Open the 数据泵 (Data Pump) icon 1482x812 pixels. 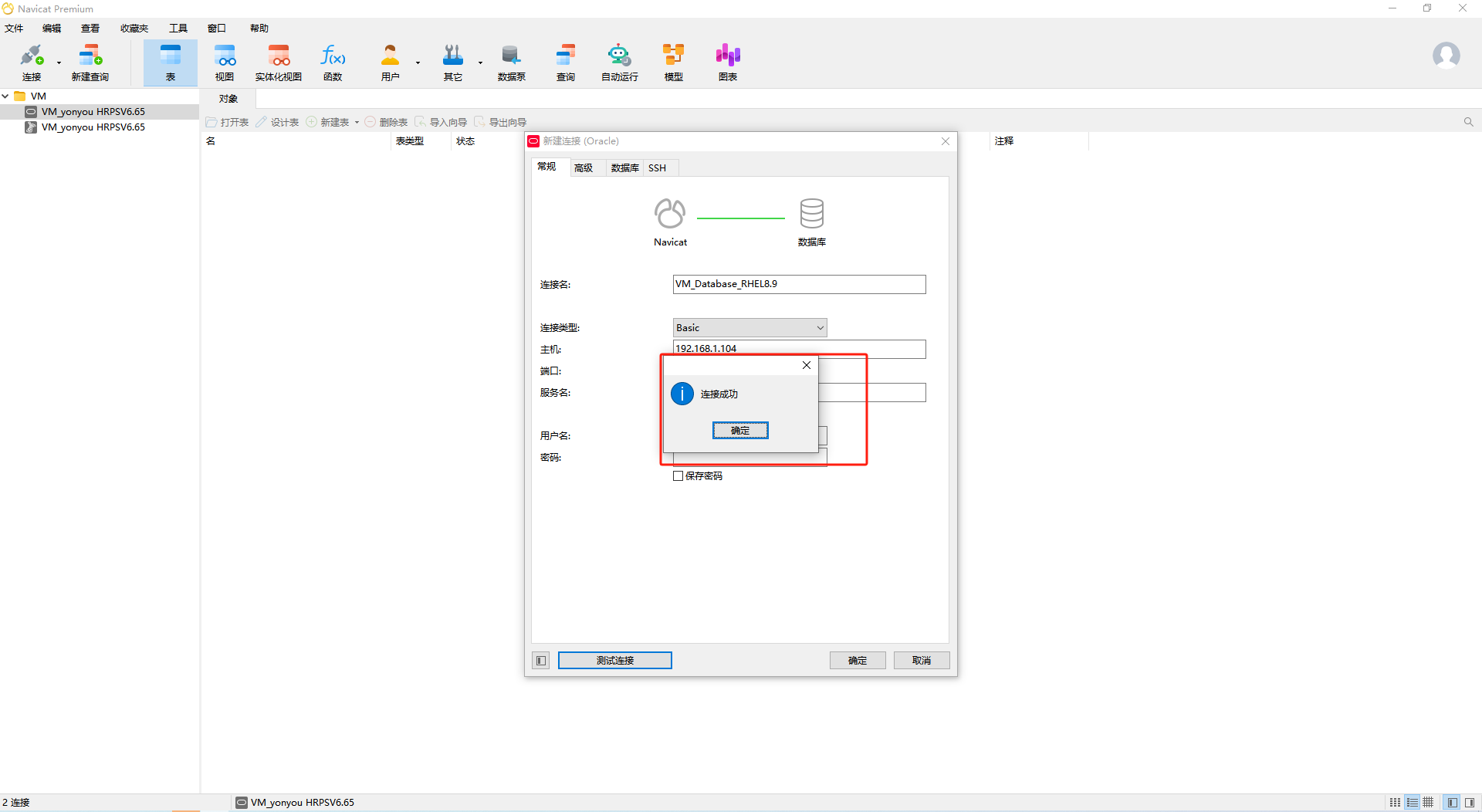click(x=512, y=62)
